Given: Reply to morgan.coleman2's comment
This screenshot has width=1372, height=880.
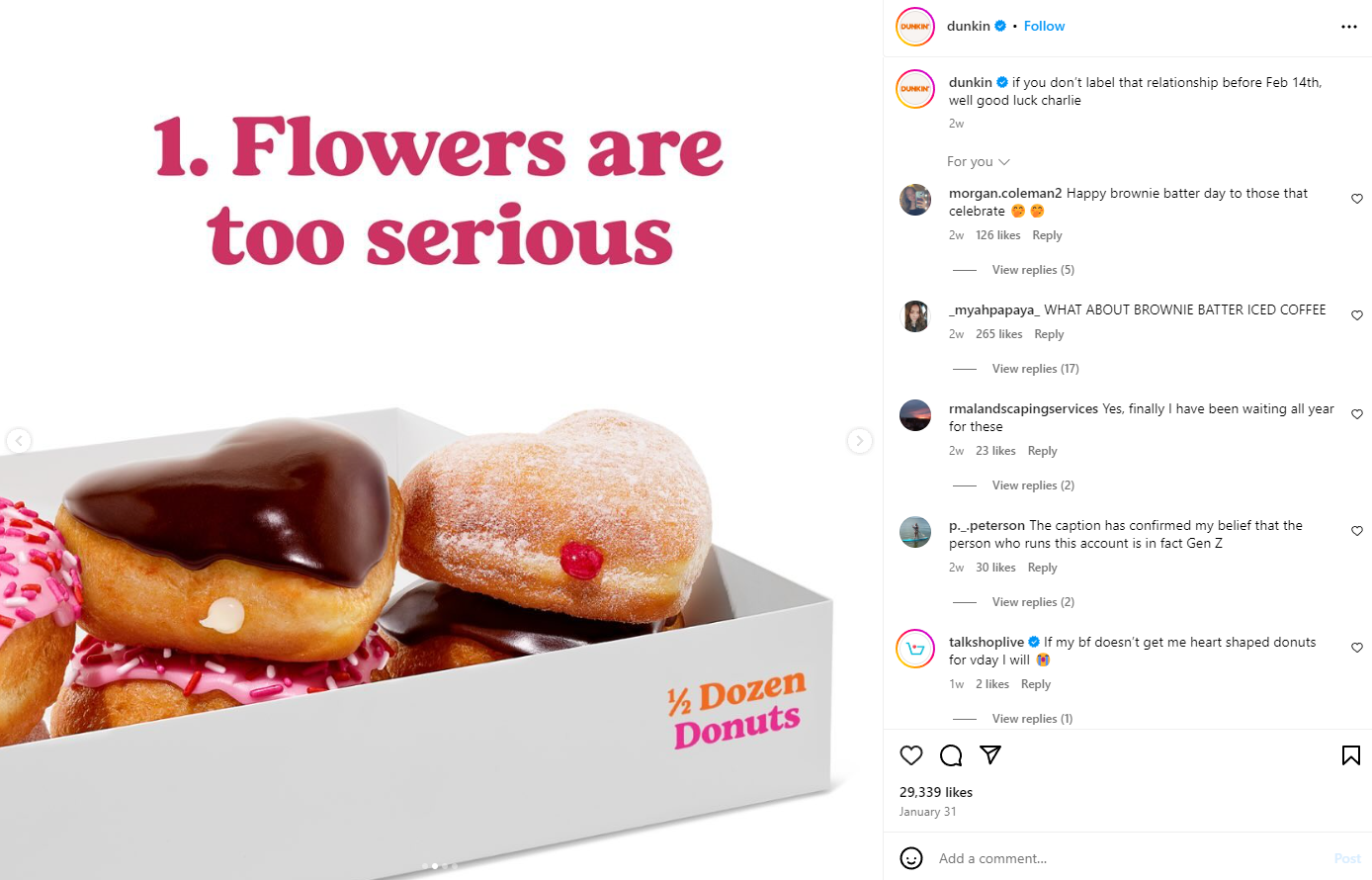Looking at the screenshot, I should 1047,234.
